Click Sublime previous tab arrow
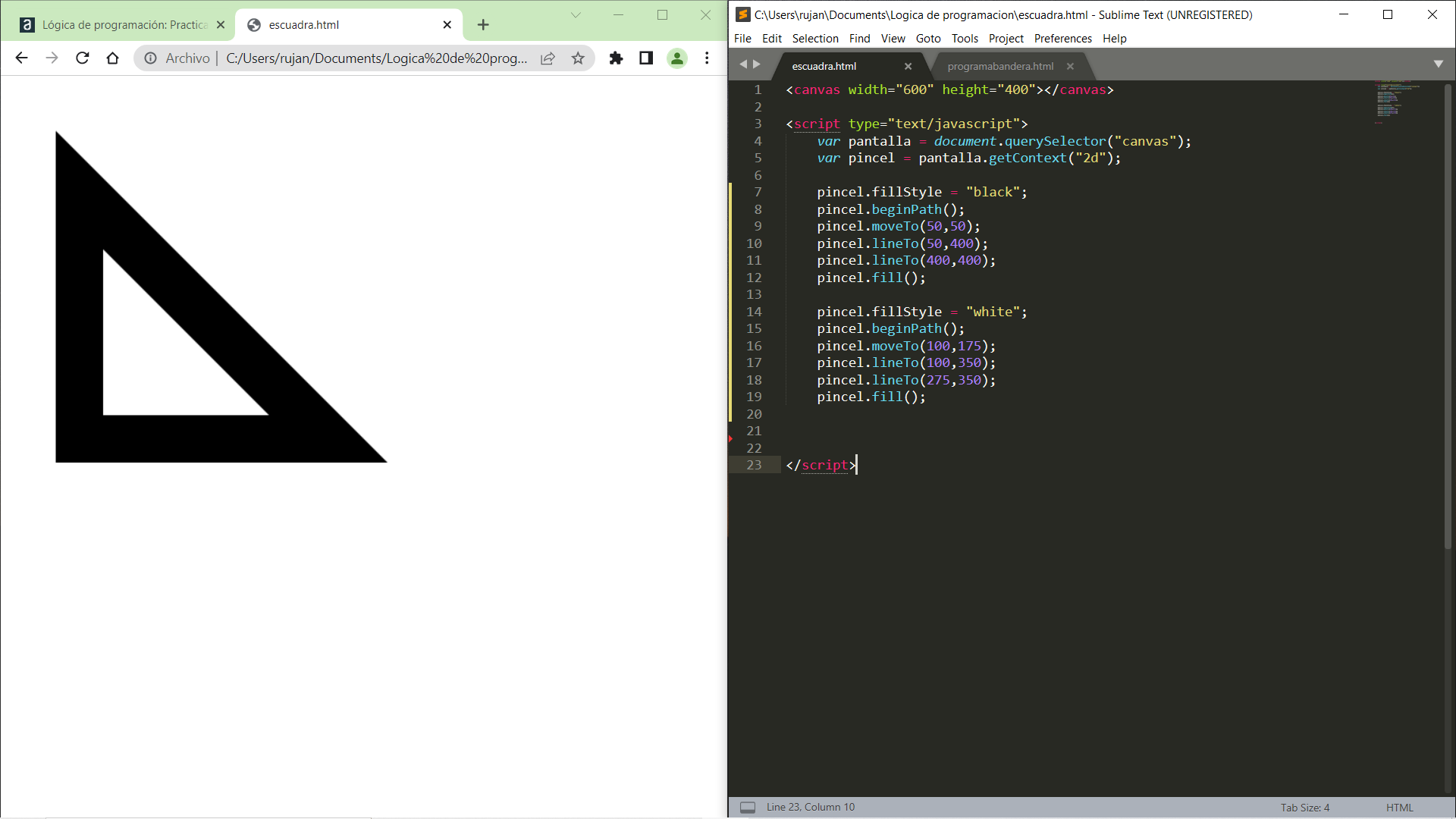Viewport: 1456px width, 819px height. coord(743,64)
